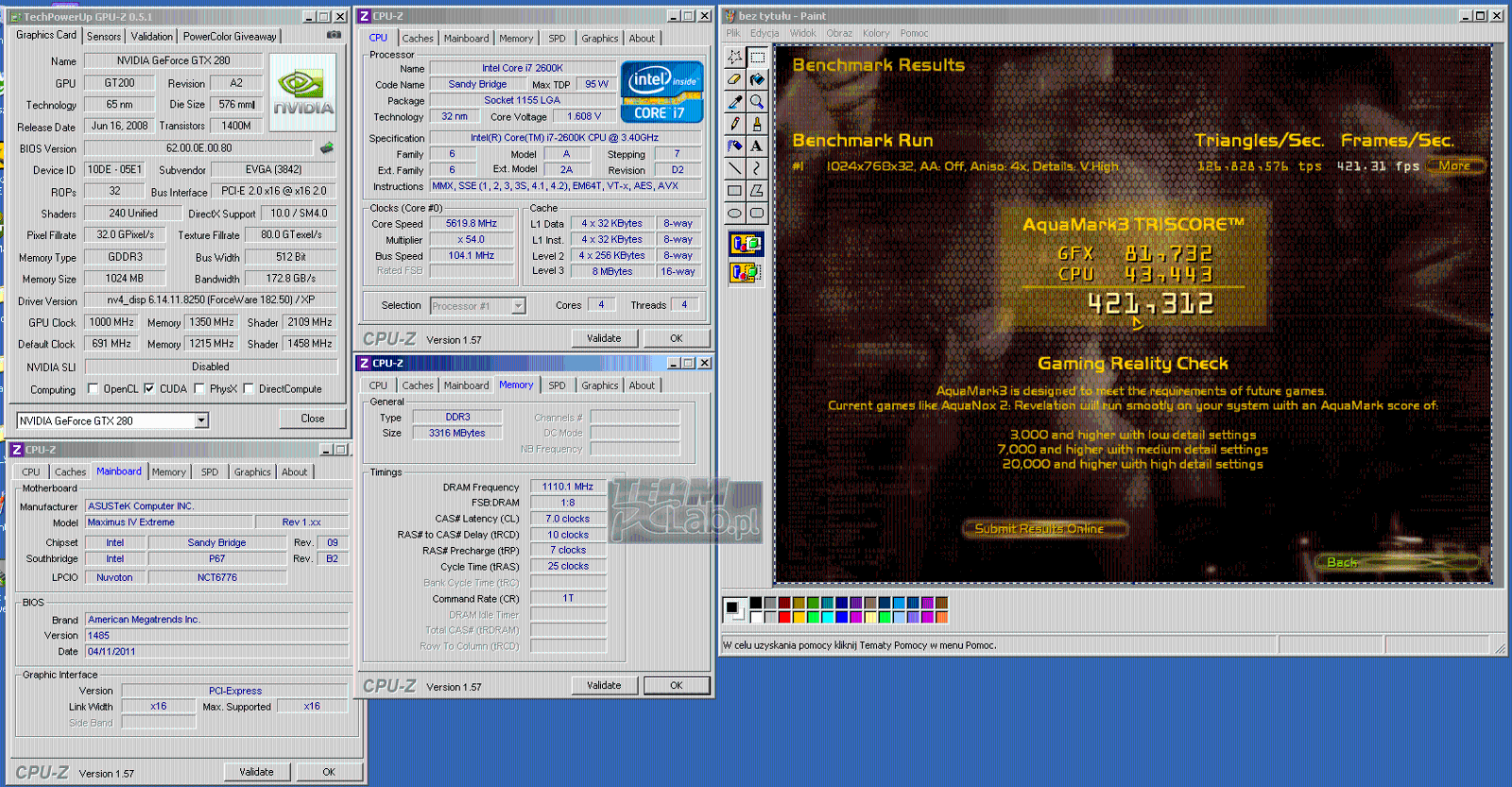
Task: Choose opaque selection option in Paint toolbox
Action: click(746, 245)
